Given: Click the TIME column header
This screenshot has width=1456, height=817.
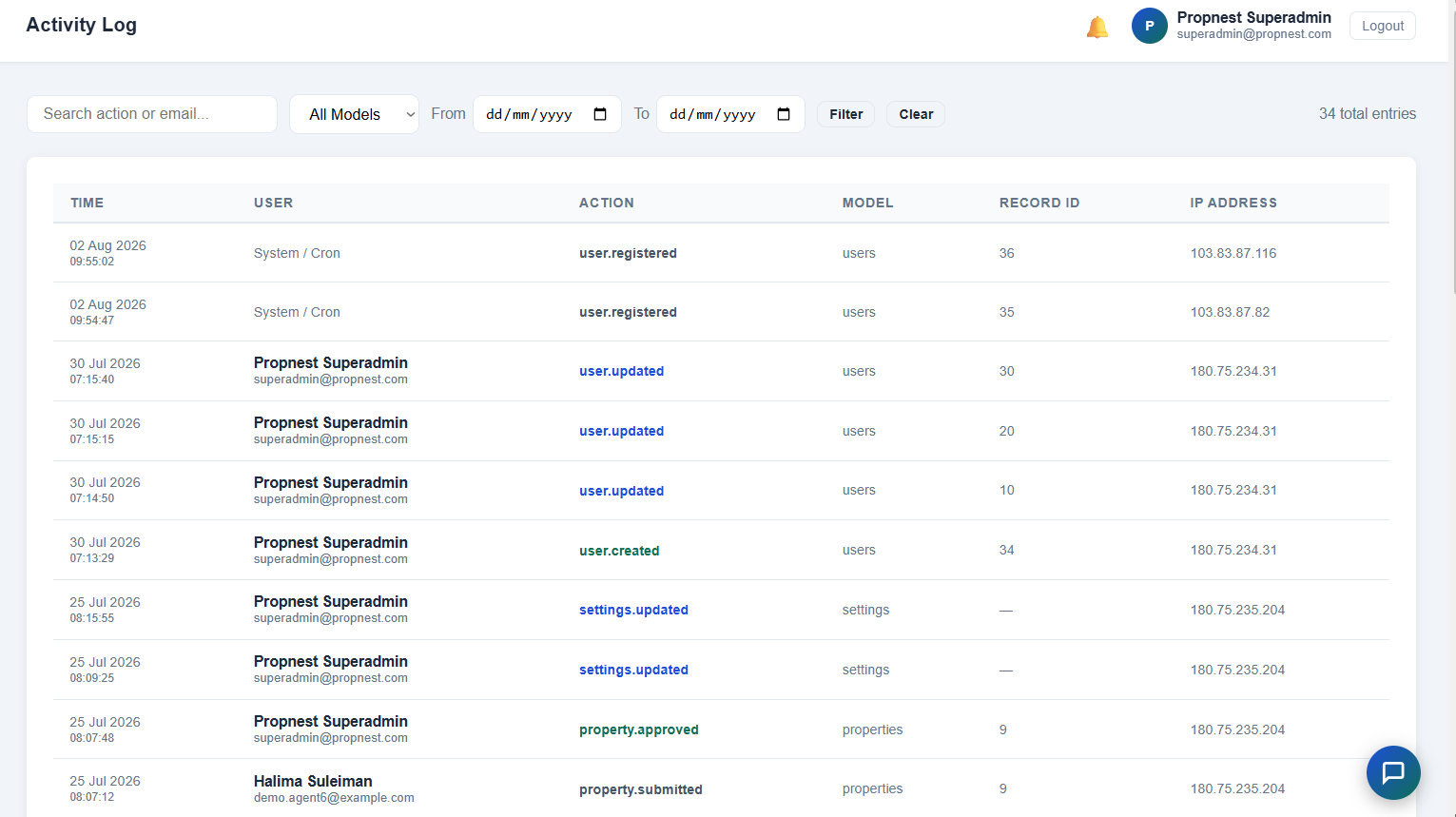Looking at the screenshot, I should click(x=87, y=203).
